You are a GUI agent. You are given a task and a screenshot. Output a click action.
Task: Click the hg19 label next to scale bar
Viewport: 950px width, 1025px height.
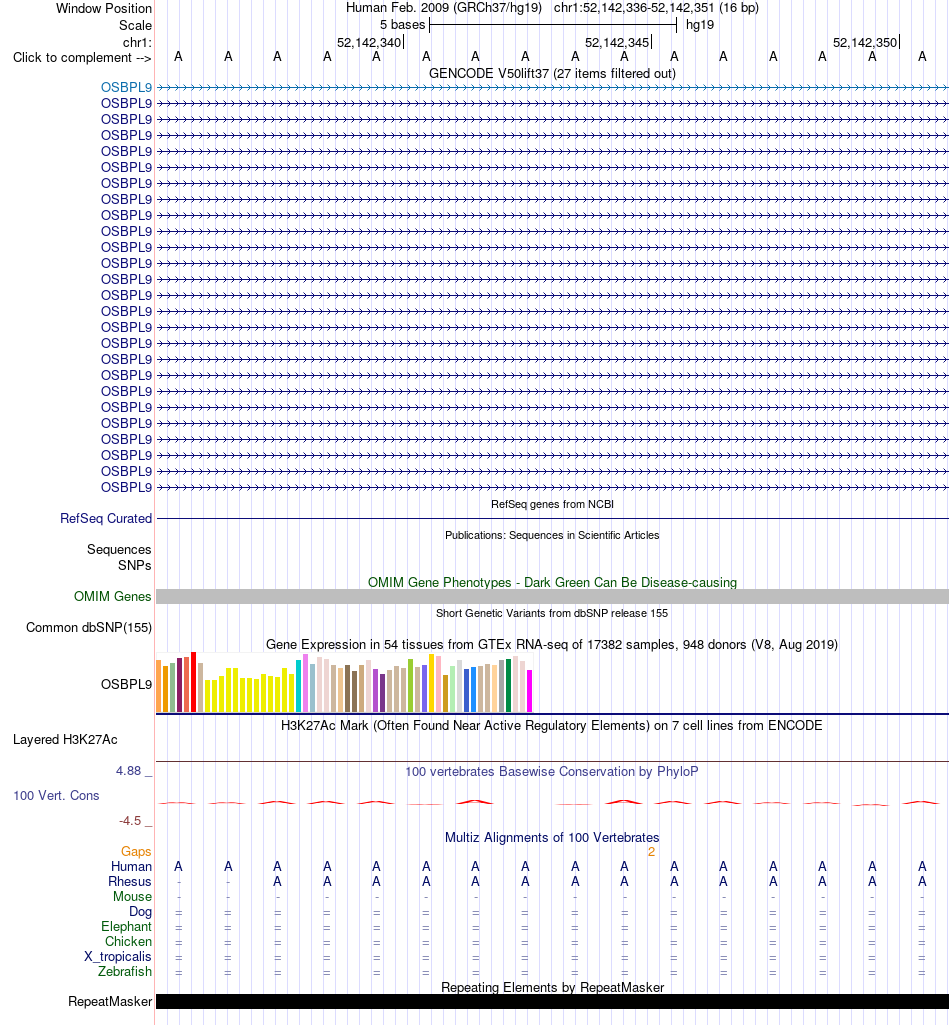700,25
